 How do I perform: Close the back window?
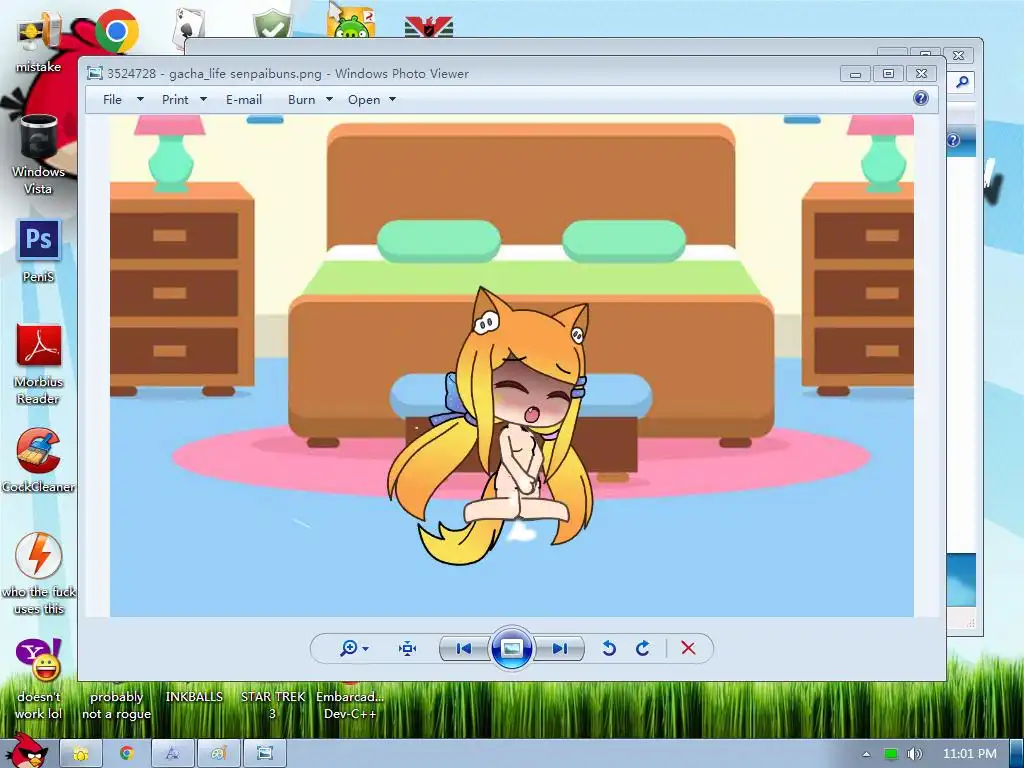pyautogui.click(x=958, y=56)
